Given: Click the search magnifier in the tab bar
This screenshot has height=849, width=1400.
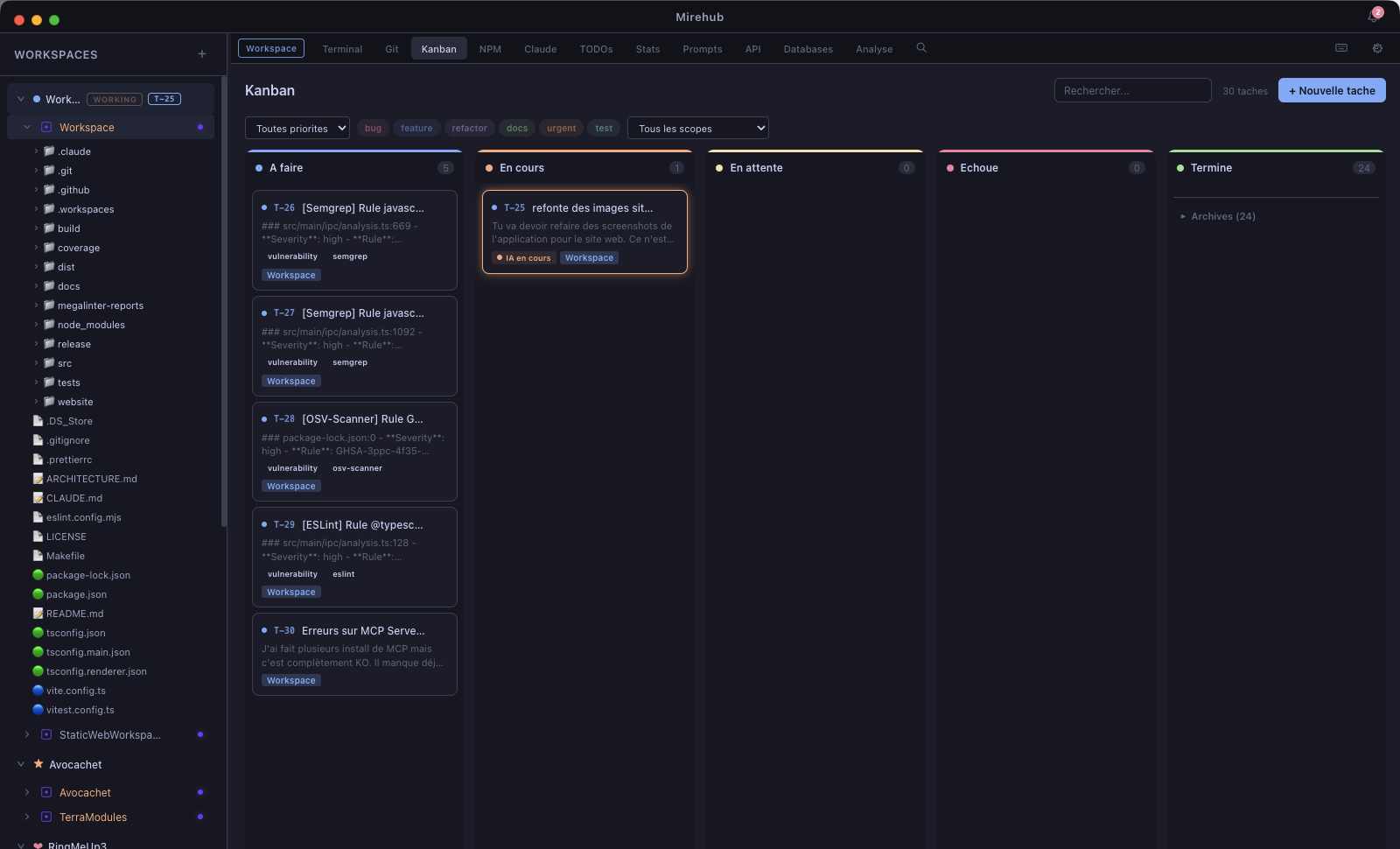Looking at the screenshot, I should point(920,48).
